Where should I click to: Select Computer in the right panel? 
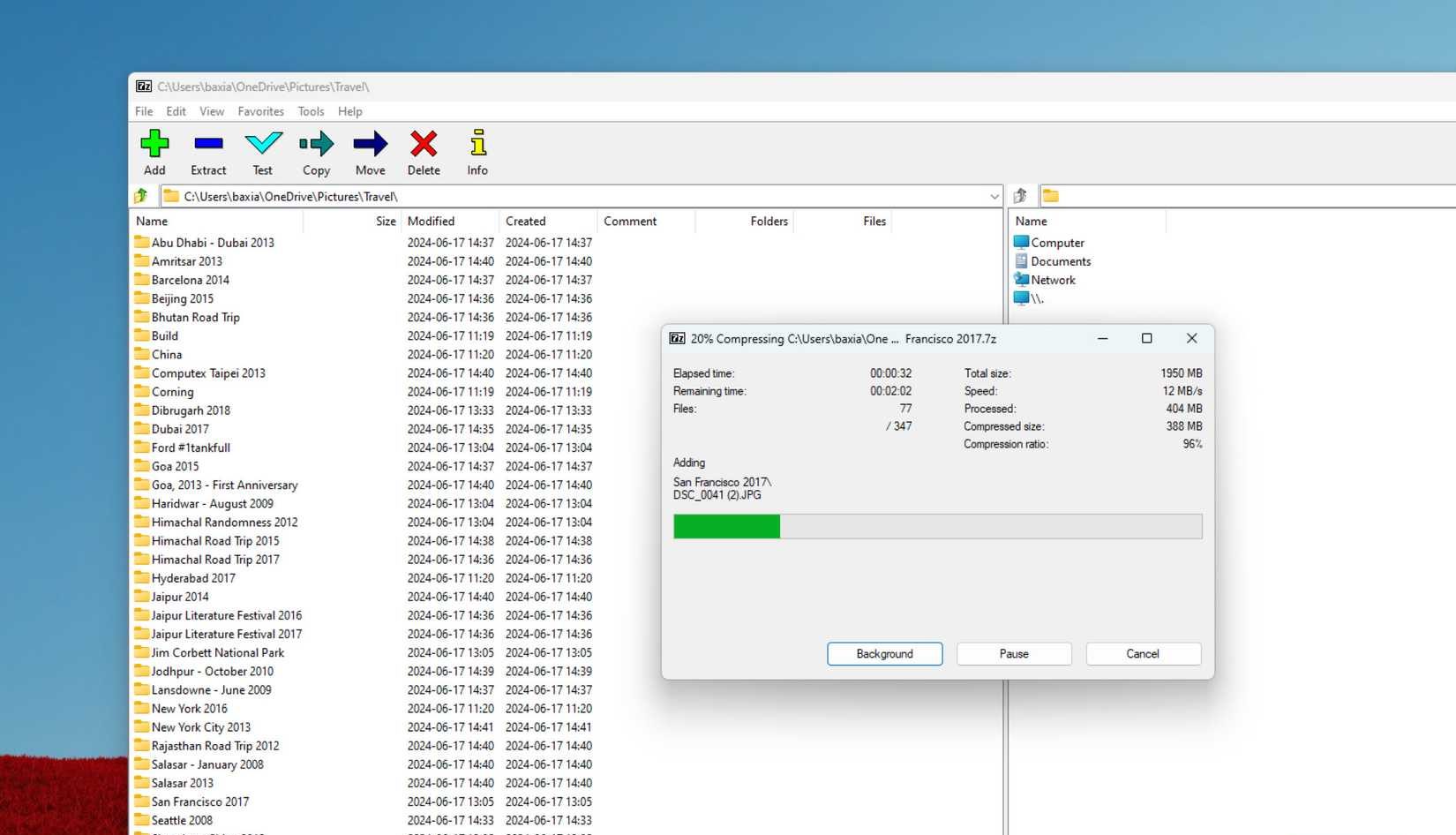[x=1056, y=242]
